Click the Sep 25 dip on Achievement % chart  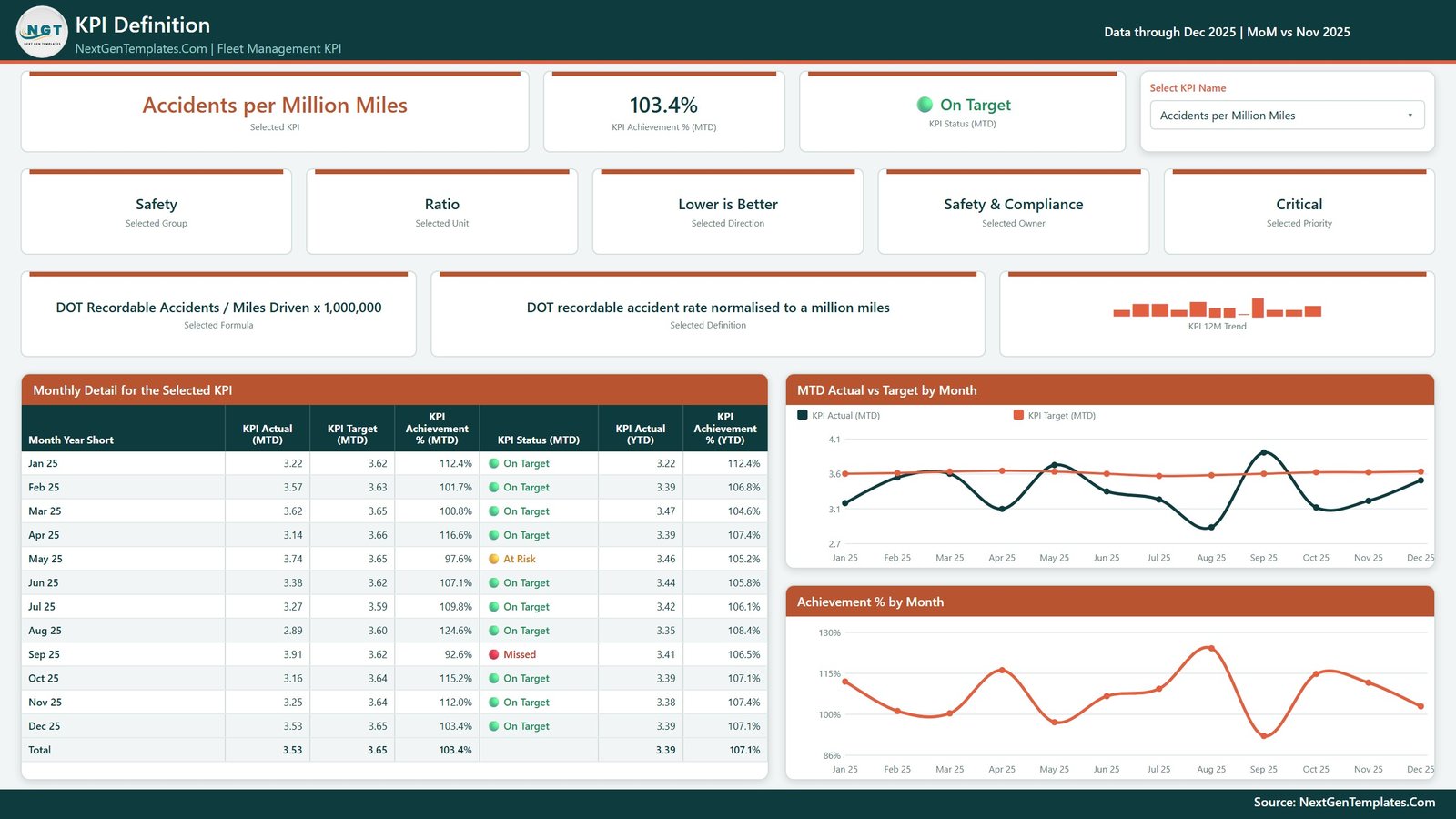click(1263, 735)
